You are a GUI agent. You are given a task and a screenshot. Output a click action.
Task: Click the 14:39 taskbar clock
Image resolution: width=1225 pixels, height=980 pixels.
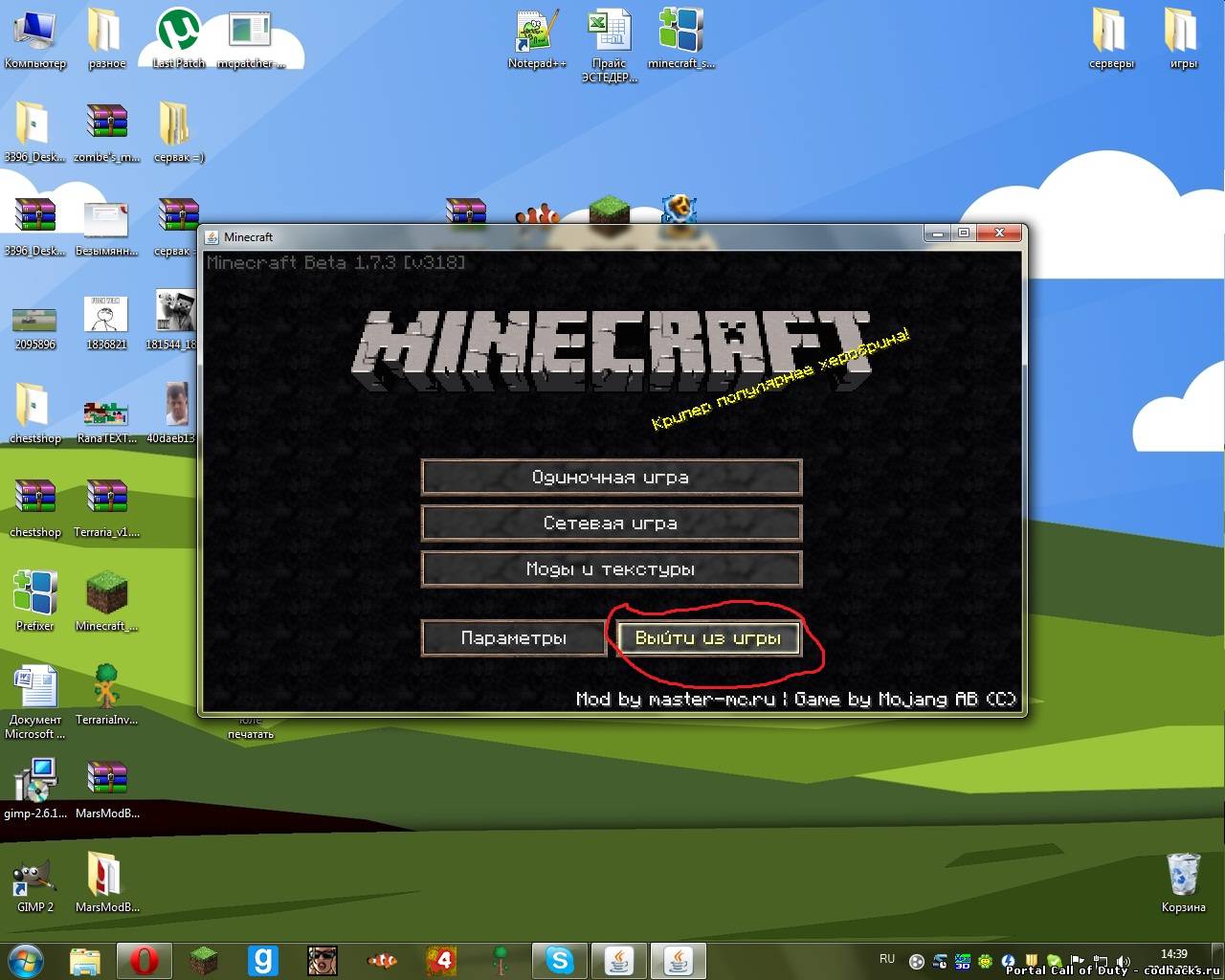tap(1173, 954)
